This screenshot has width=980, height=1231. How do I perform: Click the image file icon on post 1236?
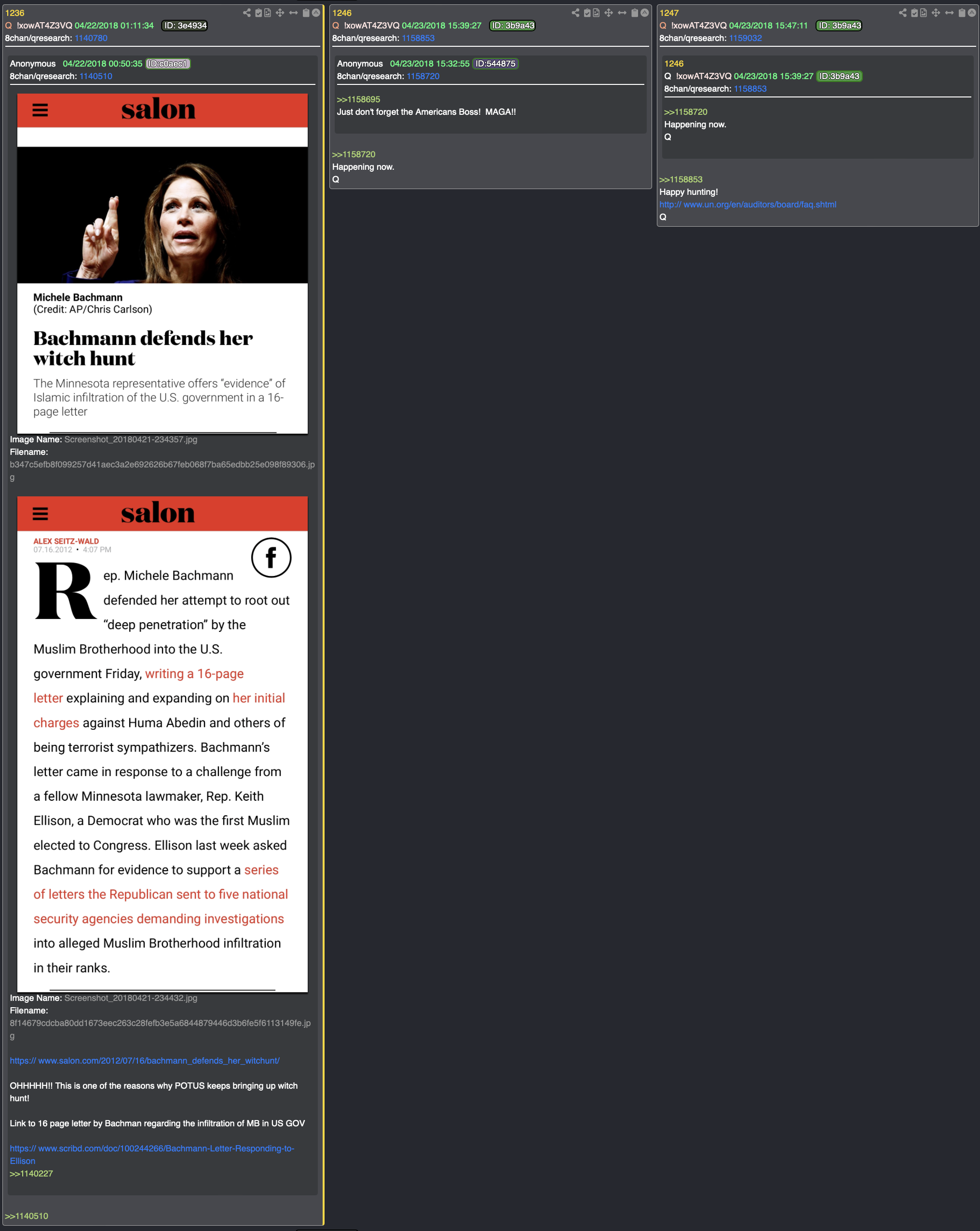pyautogui.click(x=267, y=13)
